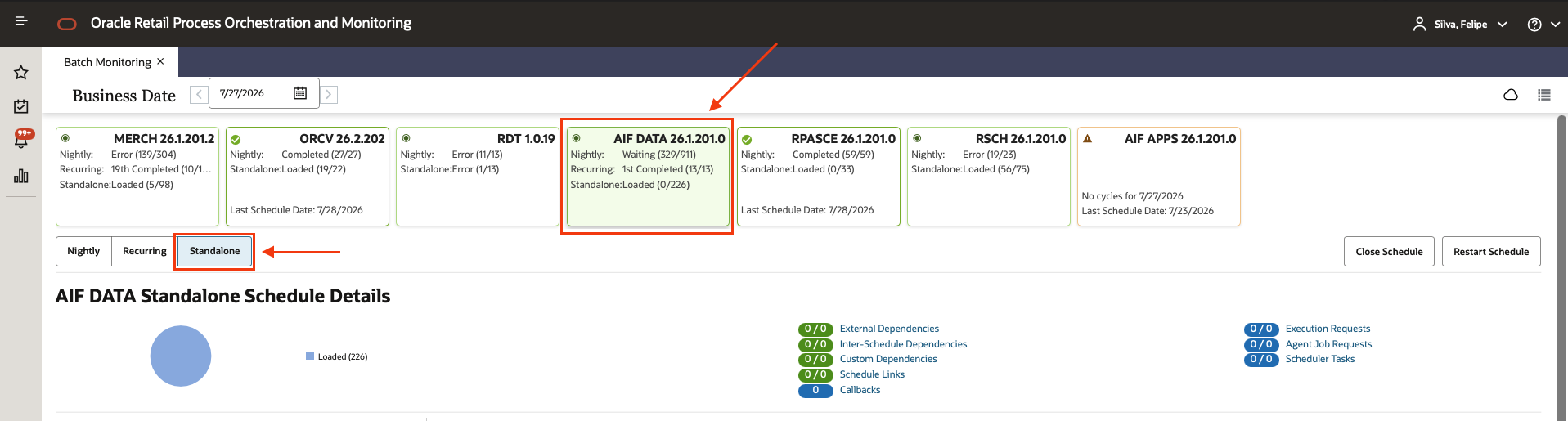
Task: Select the RDT 1.0.19 schedule card
Action: click(478, 177)
